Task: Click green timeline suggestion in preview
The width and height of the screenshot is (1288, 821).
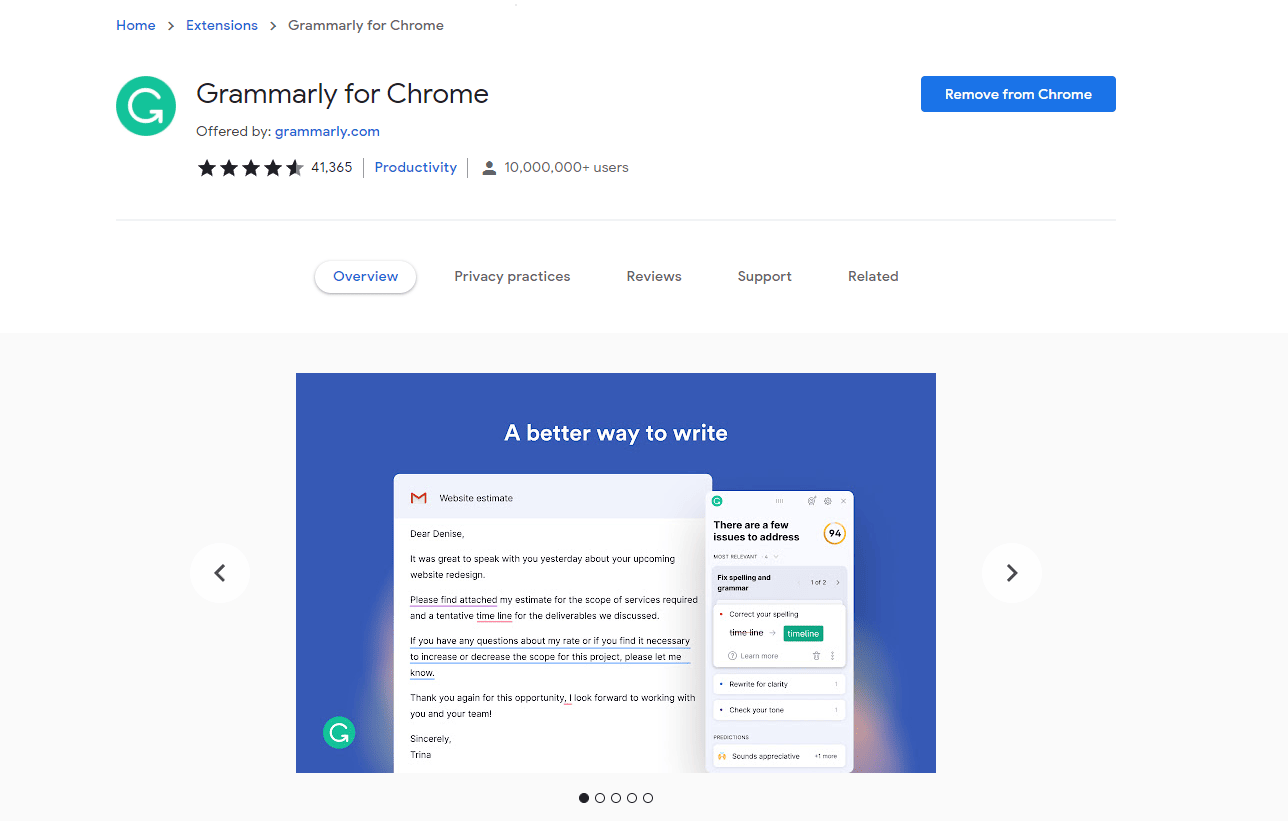Action: pyautogui.click(x=803, y=633)
